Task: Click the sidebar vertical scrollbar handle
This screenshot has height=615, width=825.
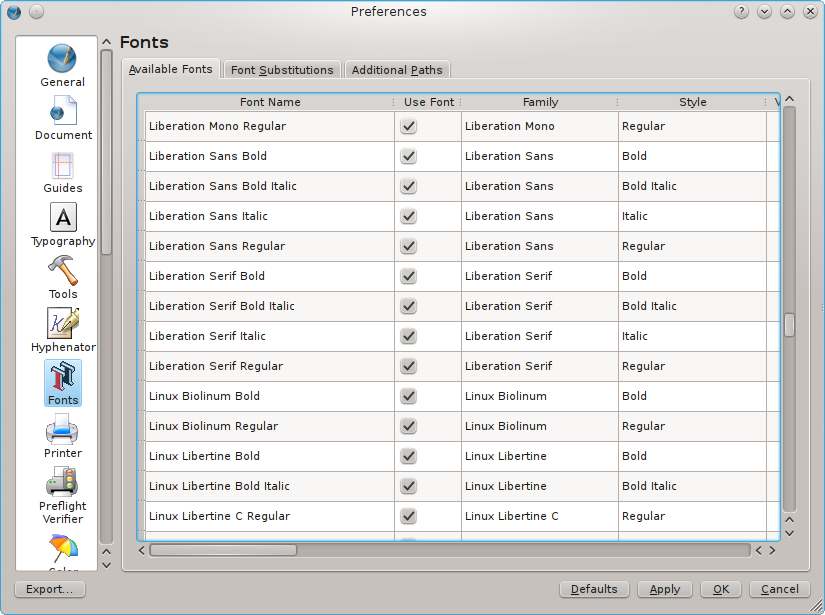Action: click(x=106, y=153)
